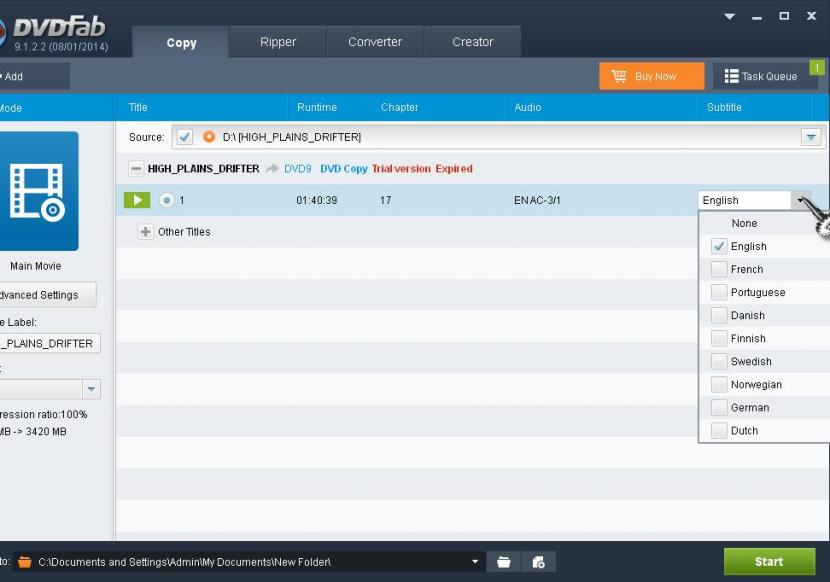Click the ENAC-3/1 audio cell
Image resolution: width=830 pixels, height=582 pixels.
537,200
